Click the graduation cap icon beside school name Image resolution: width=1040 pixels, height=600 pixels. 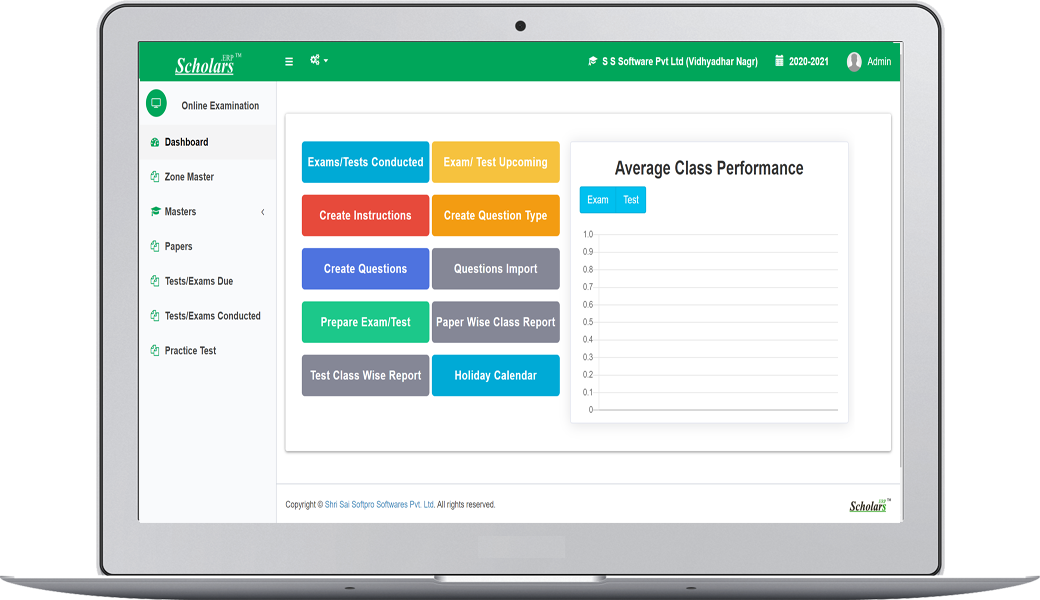[592, 62]
